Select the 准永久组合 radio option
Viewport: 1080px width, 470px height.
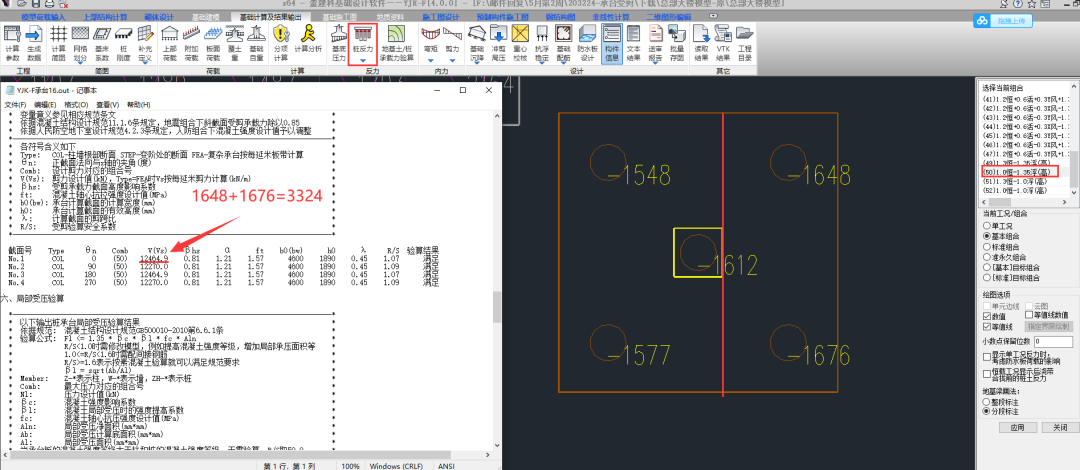pos(987,256)
